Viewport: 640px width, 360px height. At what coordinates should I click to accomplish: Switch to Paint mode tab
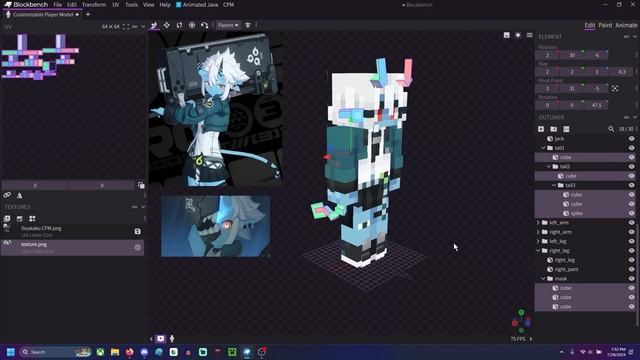[x=605, y=25]
